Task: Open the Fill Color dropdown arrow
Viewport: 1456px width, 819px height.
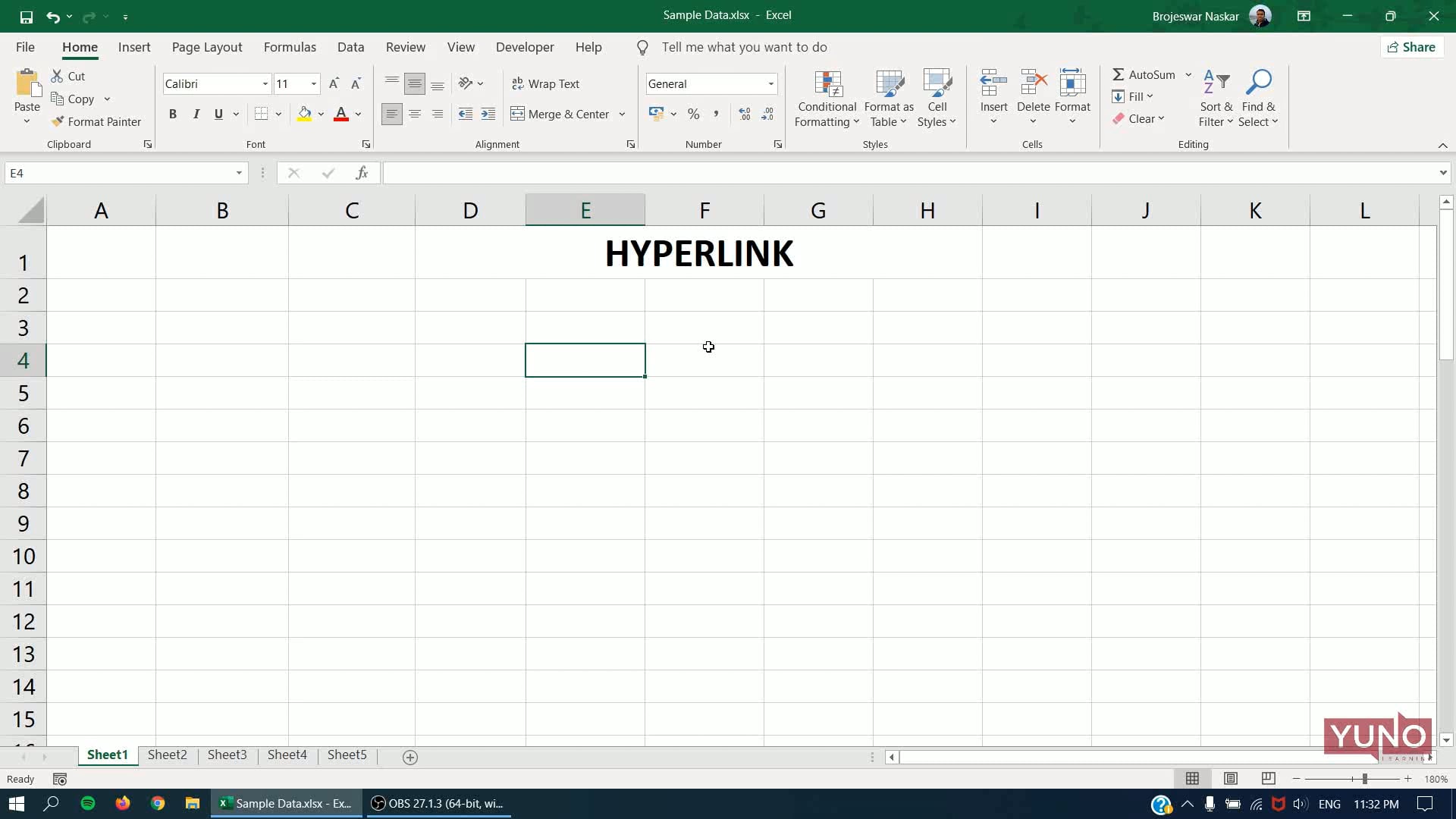Action: (321, 114)
